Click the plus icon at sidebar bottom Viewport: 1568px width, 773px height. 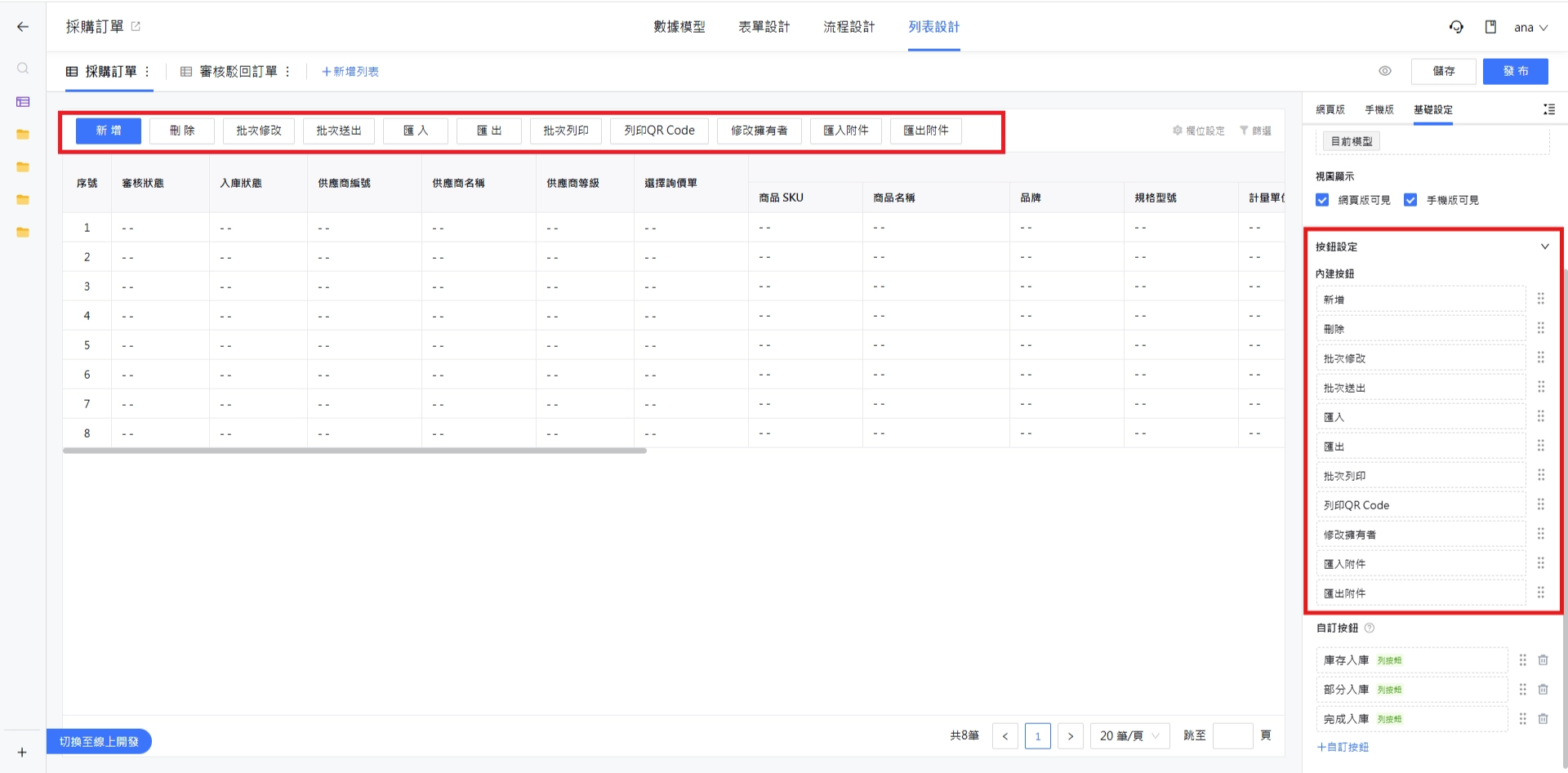[x=22, y=753]
